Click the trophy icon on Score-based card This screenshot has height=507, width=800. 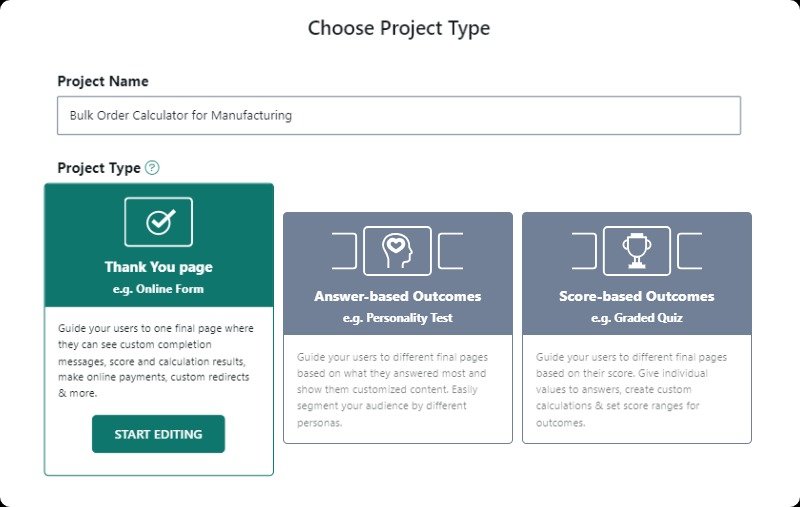637,250
